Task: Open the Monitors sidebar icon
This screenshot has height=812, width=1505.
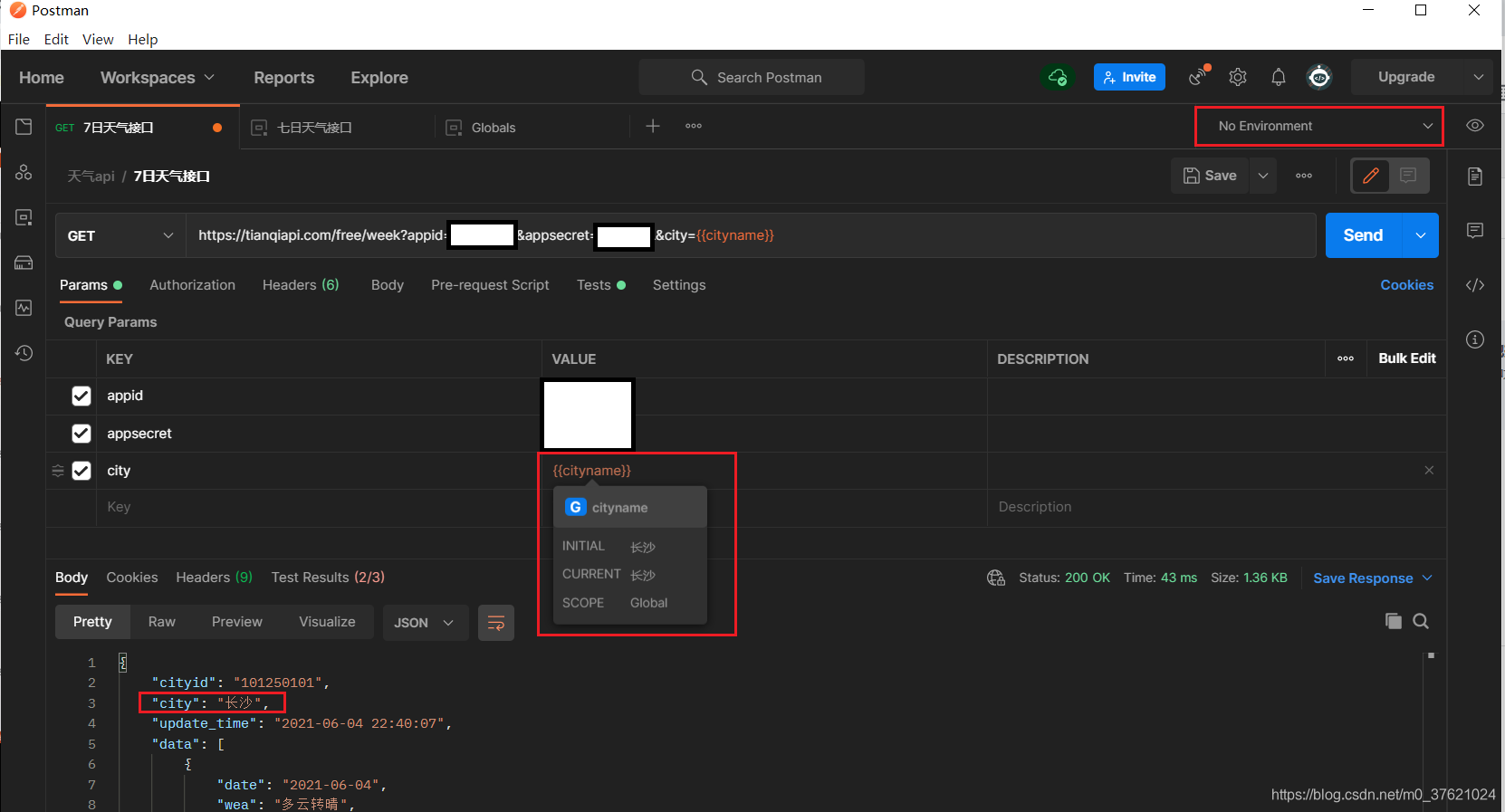Action: [24, 308]
